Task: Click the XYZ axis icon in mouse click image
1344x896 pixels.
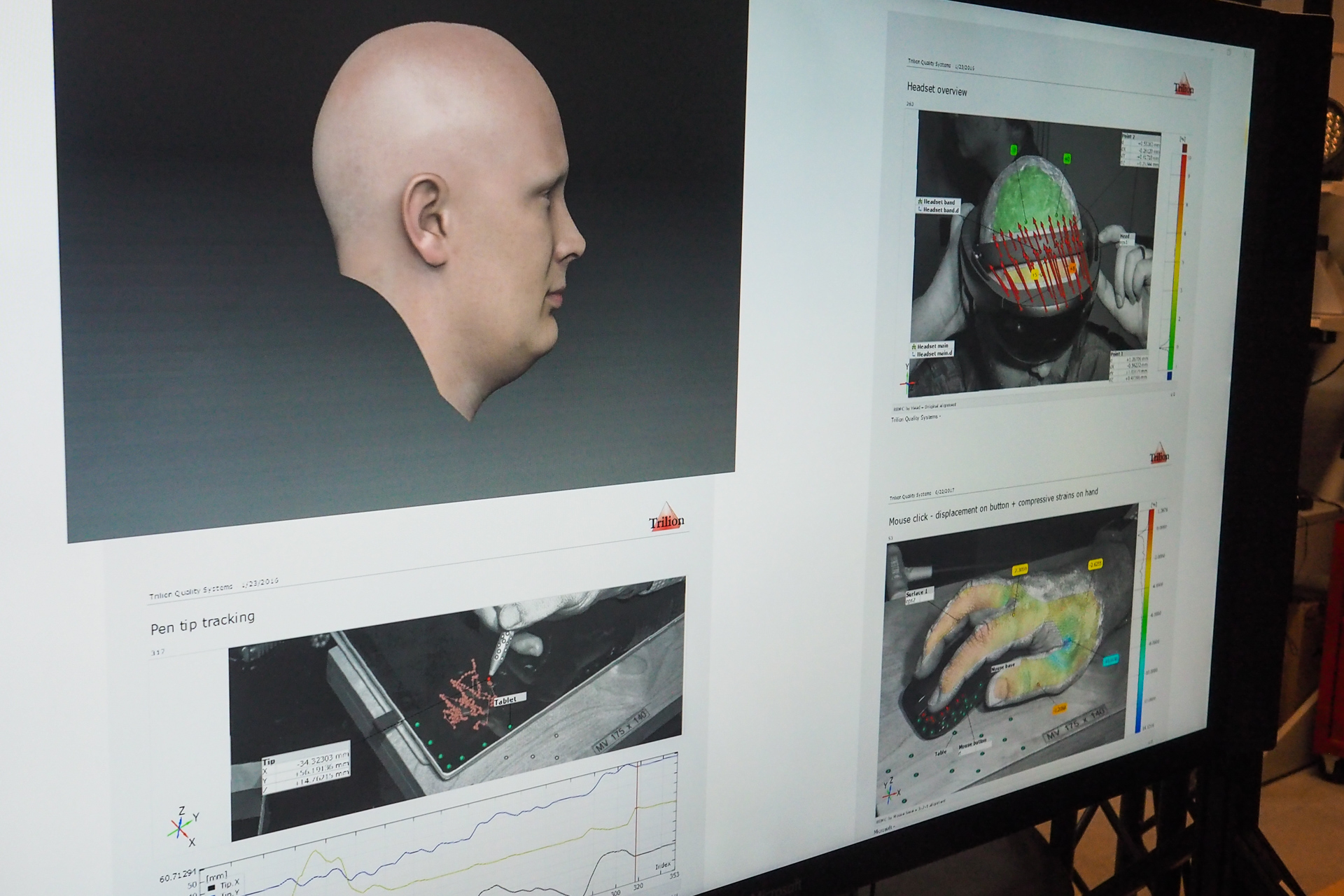Action: [x=890, y=792]
